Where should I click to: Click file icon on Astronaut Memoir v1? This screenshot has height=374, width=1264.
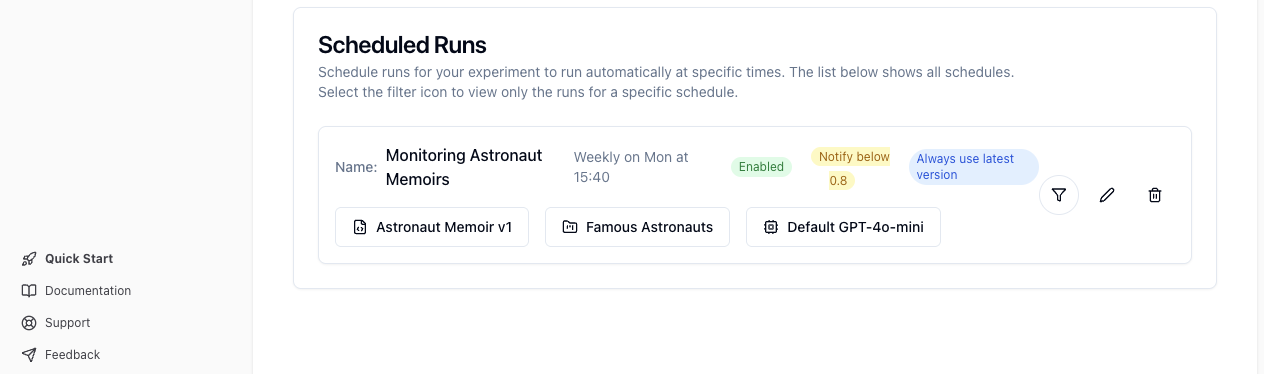(x=360, y=227)
